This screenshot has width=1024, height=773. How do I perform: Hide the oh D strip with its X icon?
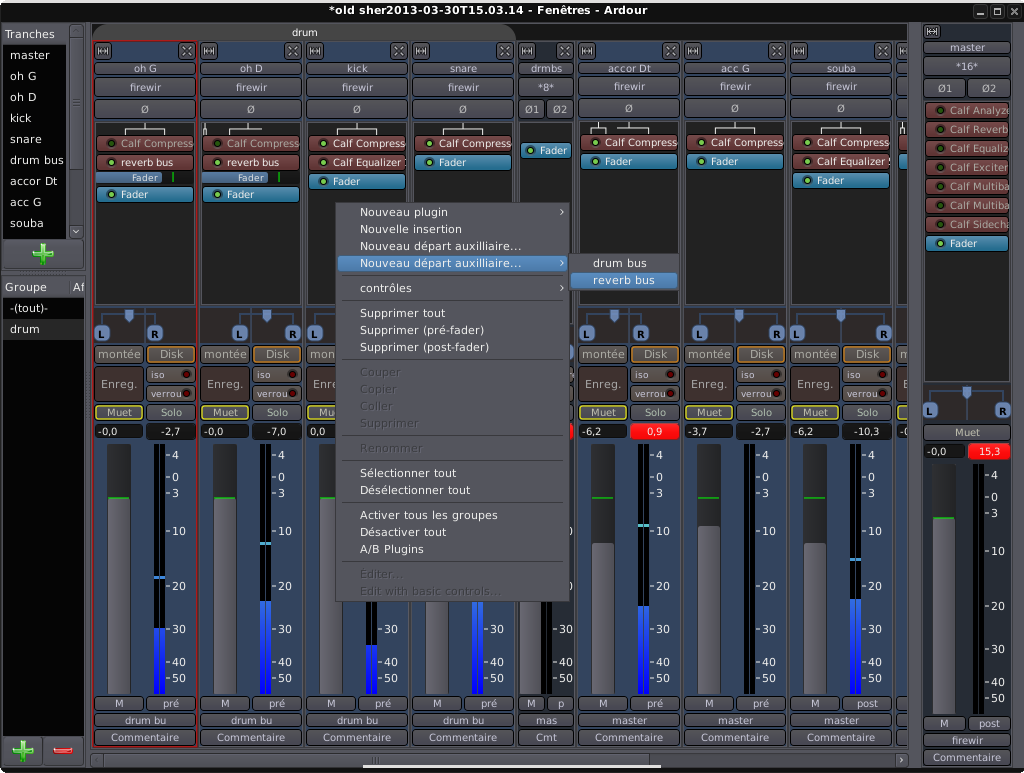293,50
